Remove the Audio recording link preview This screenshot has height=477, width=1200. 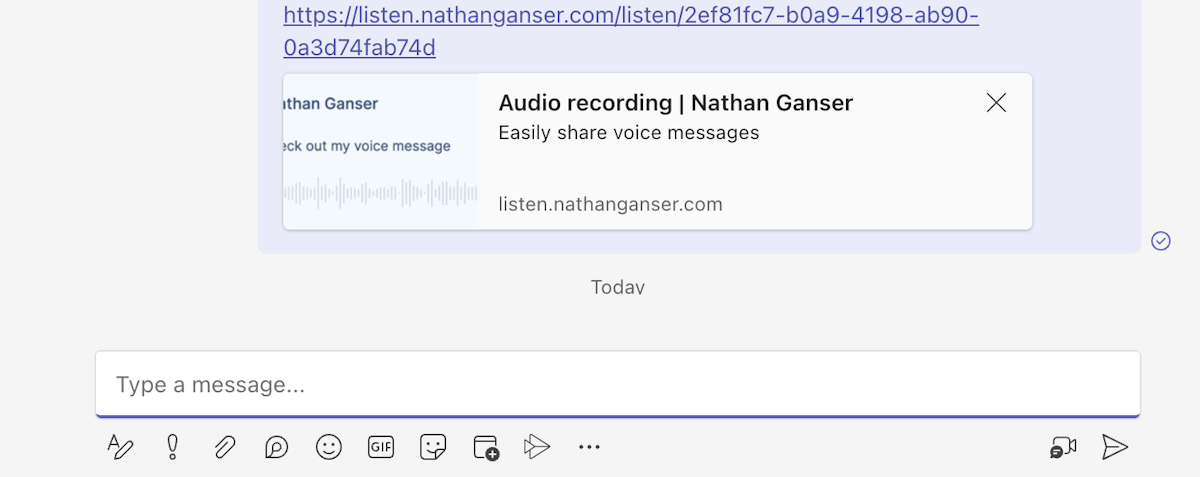996,103
